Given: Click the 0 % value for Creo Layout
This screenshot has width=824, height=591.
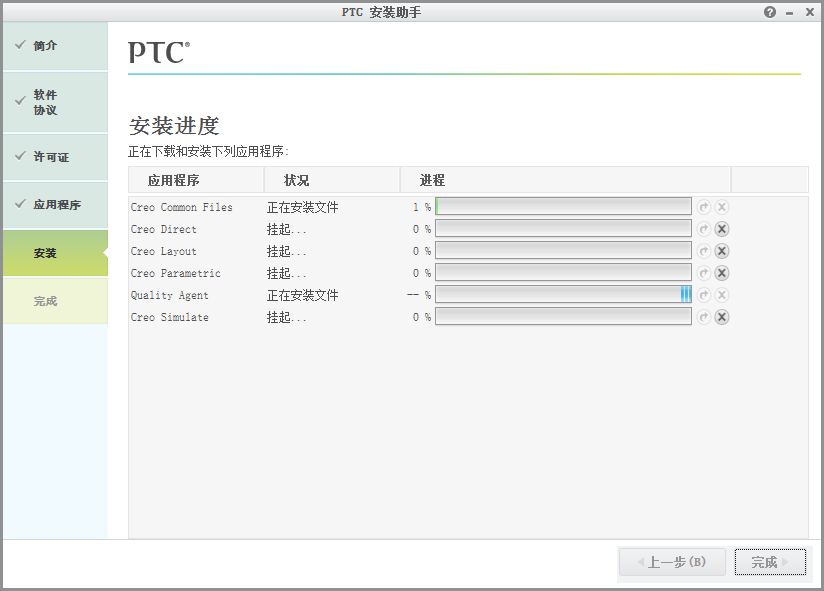Looking at the screenshot, I should (x=421, y=252).
